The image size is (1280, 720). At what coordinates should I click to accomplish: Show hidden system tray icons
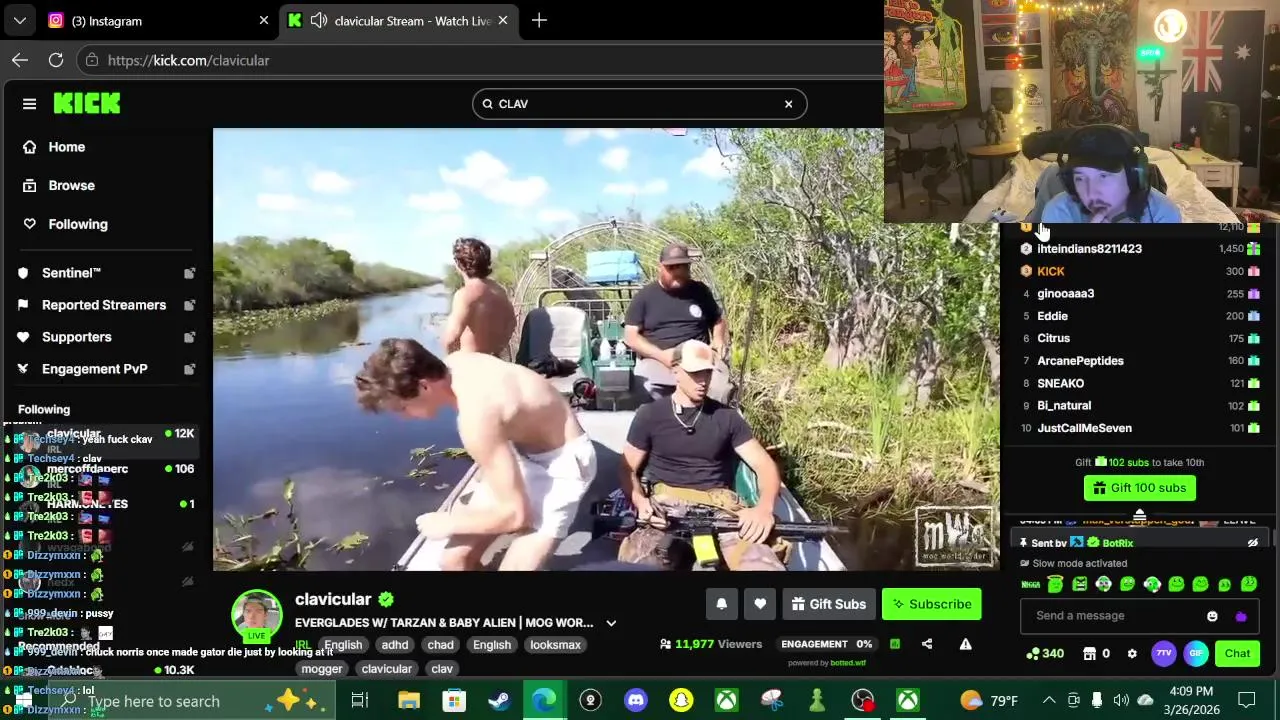point(1049,701)
